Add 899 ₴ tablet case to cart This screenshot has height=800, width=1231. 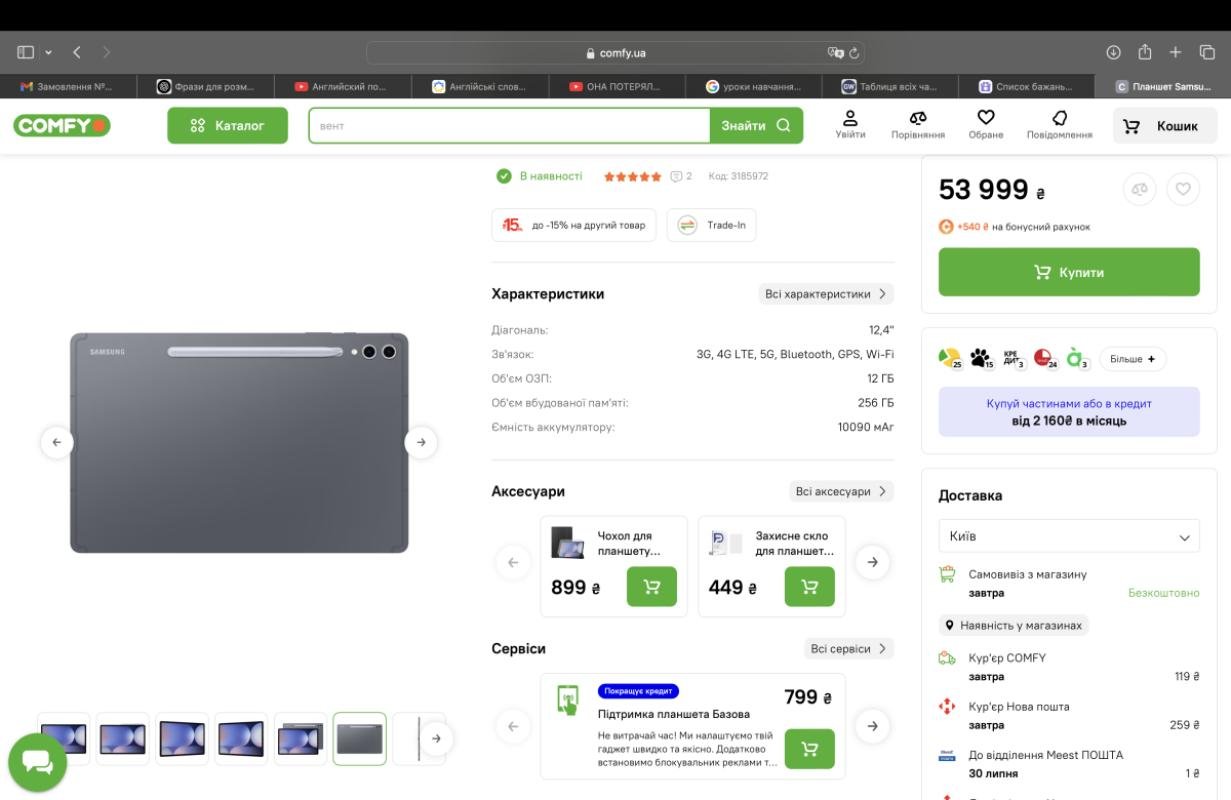click(651, 587)
